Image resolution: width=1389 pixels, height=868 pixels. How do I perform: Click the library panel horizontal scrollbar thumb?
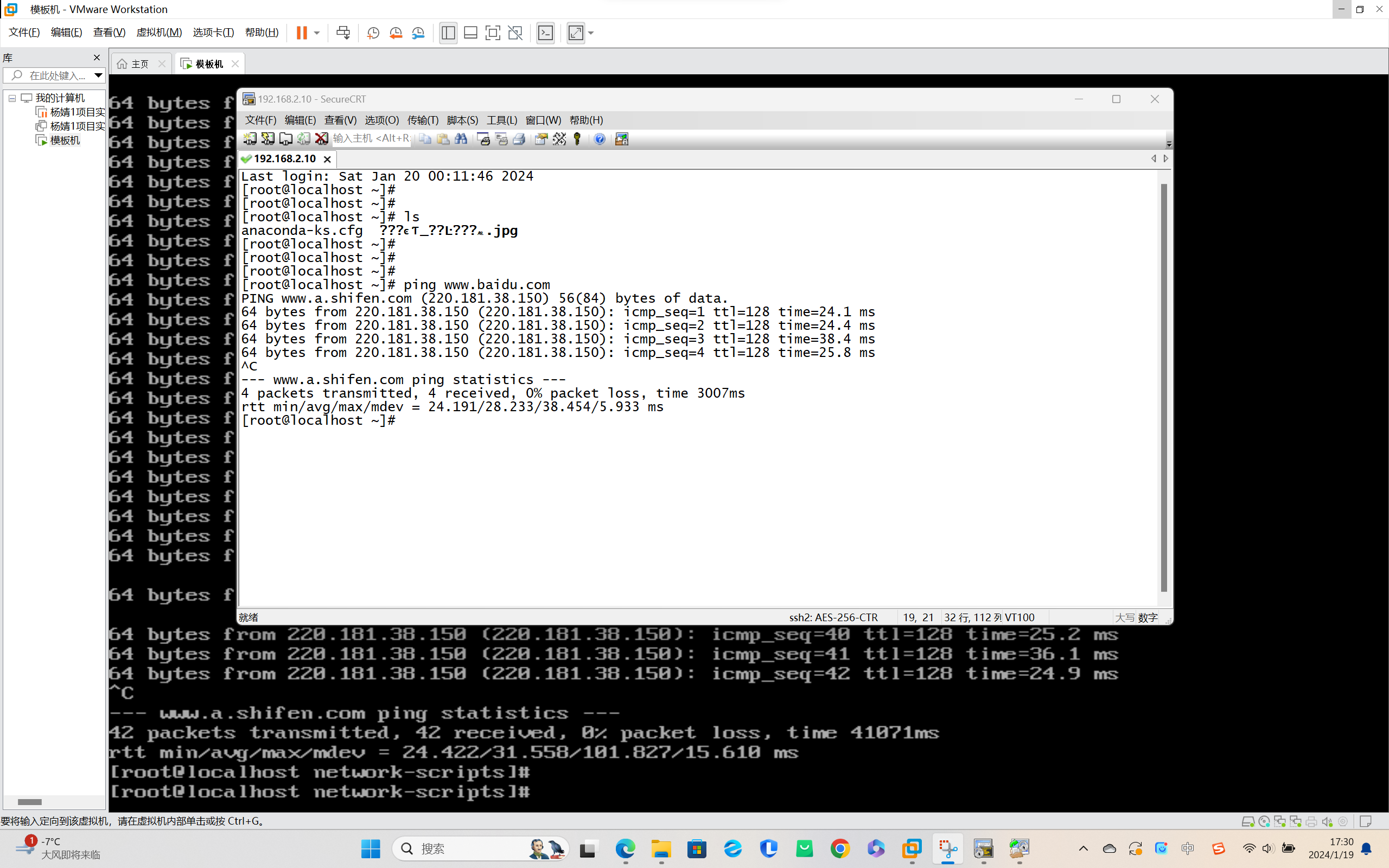(x=29, y=802)
